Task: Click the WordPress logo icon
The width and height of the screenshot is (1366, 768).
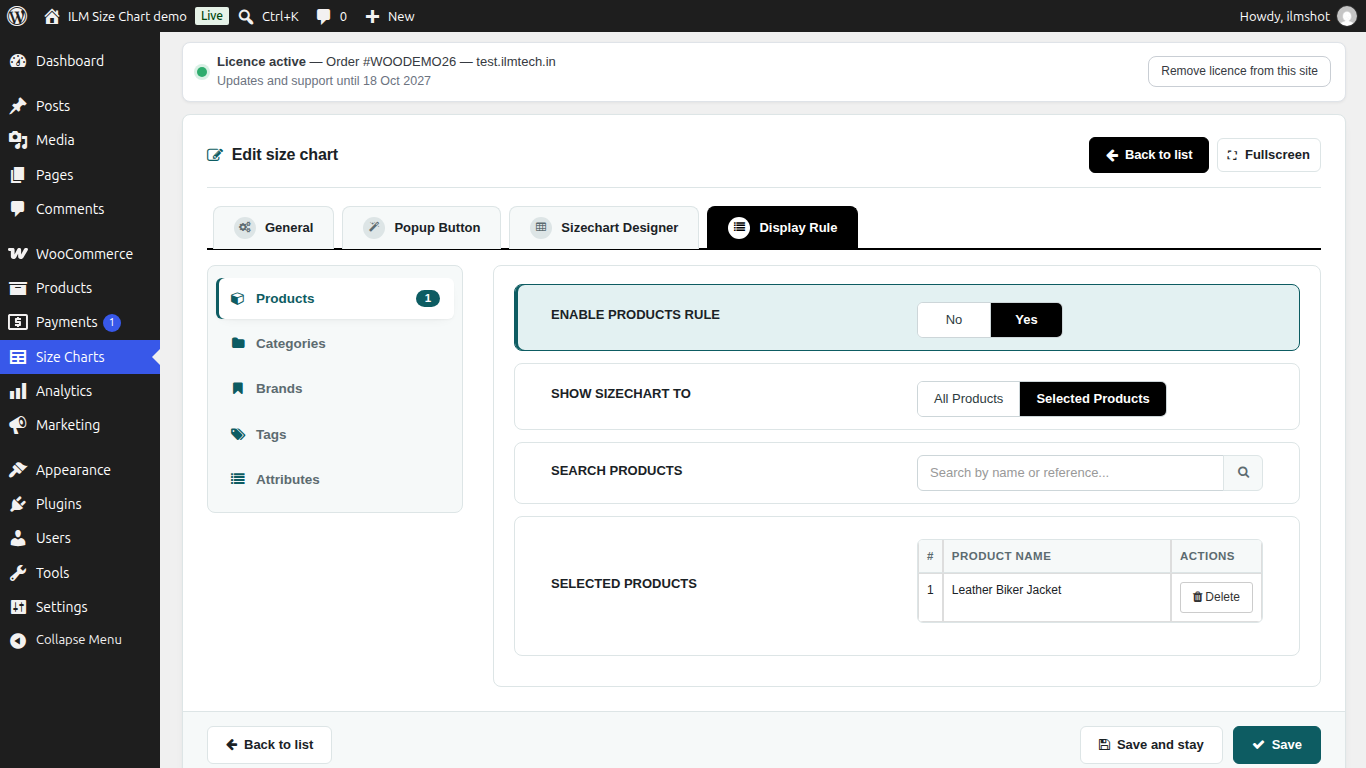Action: tap(17, 16)
